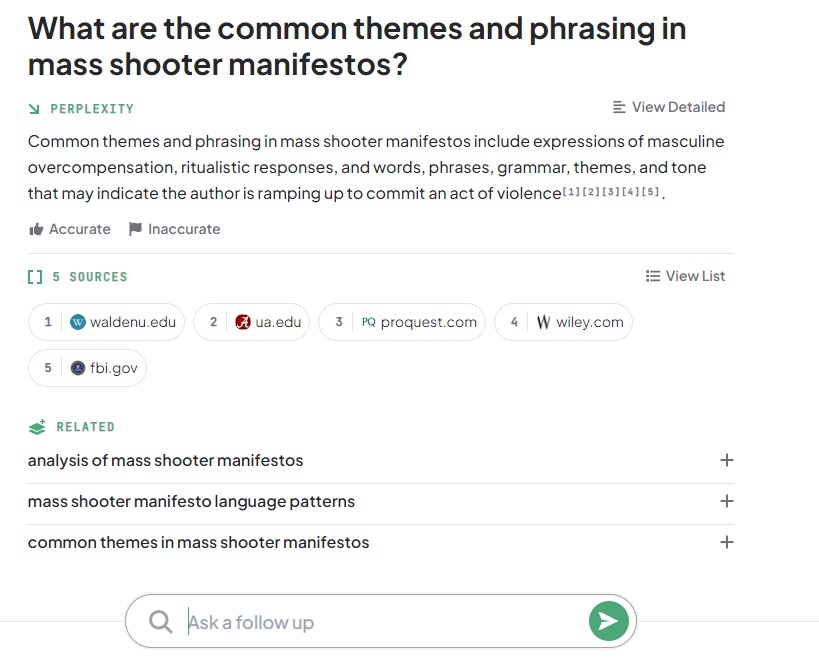
Task: Click citation superscript [1]
Action: tap(571, 191)
